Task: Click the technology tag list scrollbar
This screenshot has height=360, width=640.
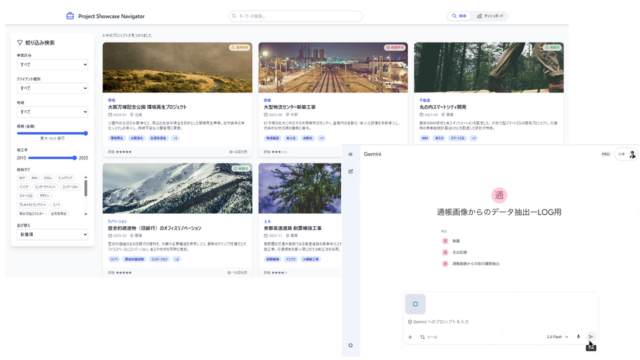Action: click(x=86, y=189)
